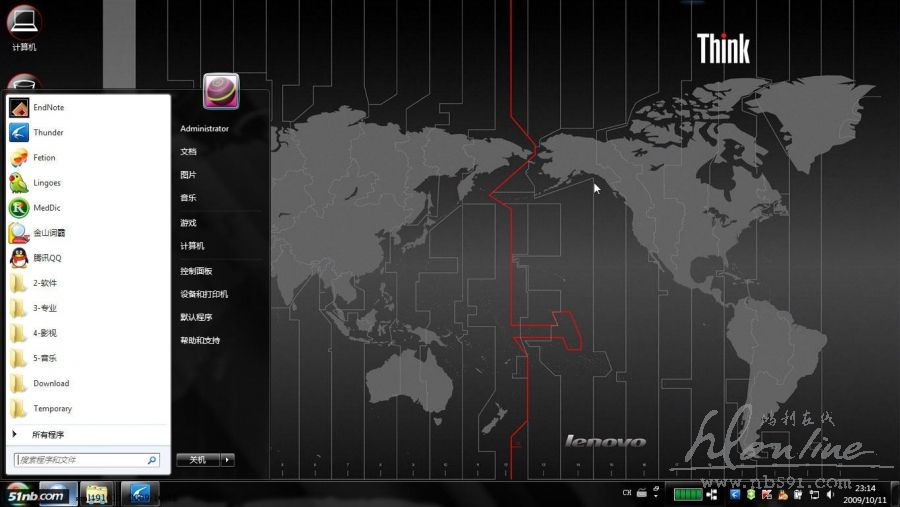Launch Thunder from the pinned list
Screen dimensions: 900x507
pos(88,133)
